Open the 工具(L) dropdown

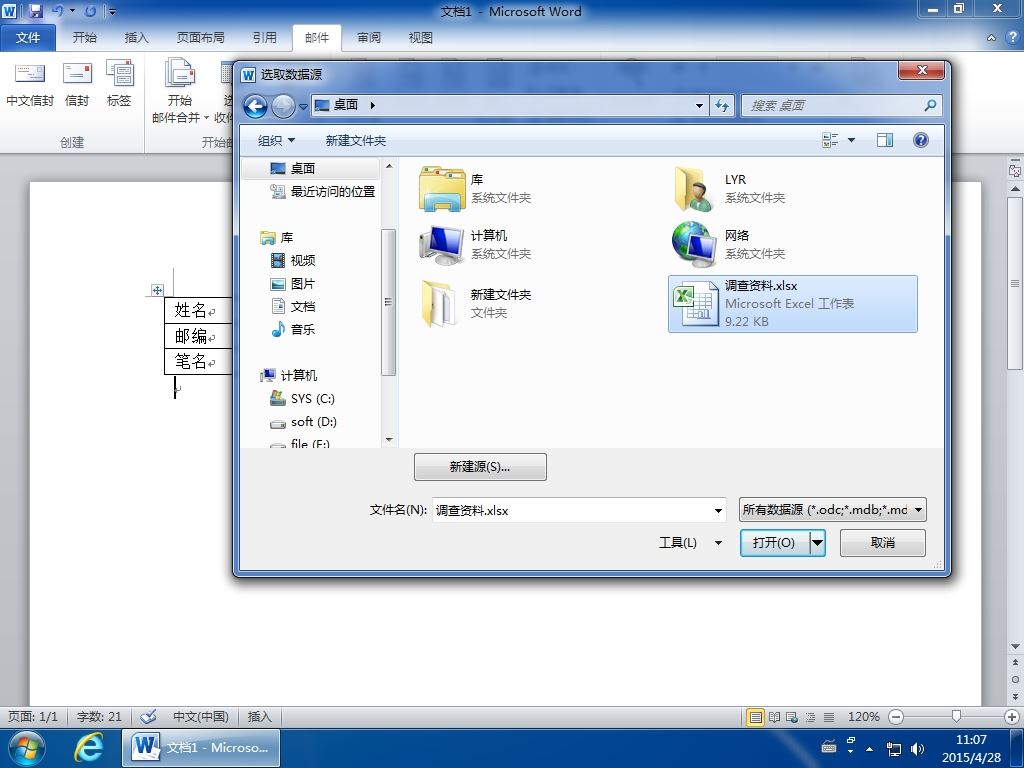point(691,543)
